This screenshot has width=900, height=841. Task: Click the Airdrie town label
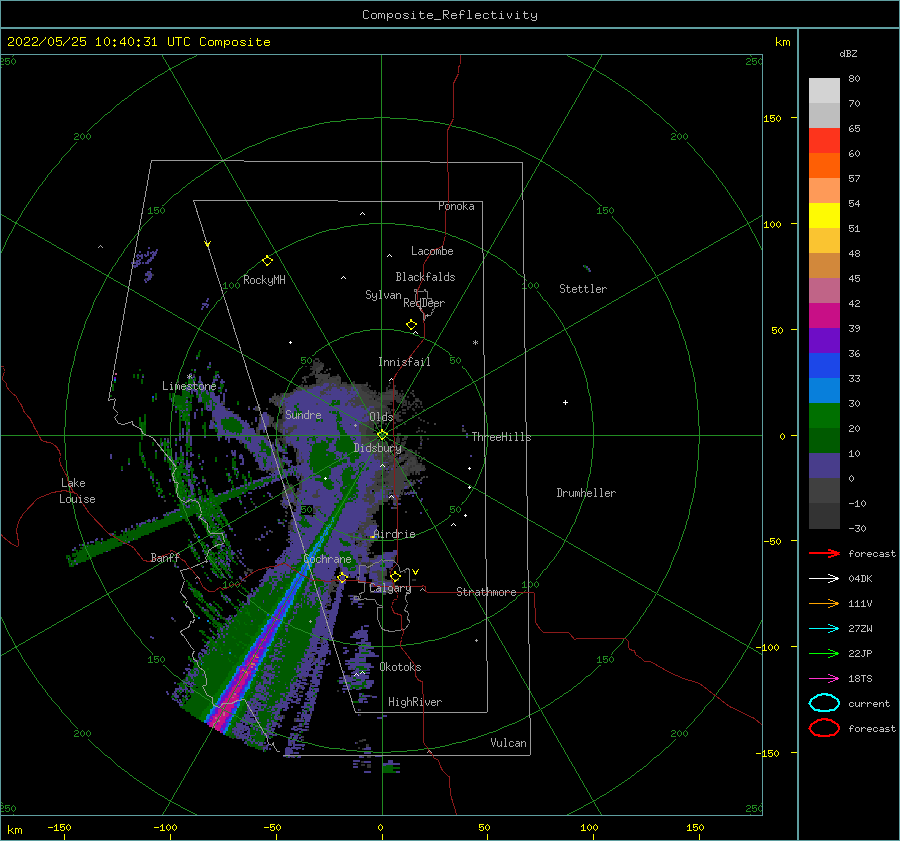[394, 534]
